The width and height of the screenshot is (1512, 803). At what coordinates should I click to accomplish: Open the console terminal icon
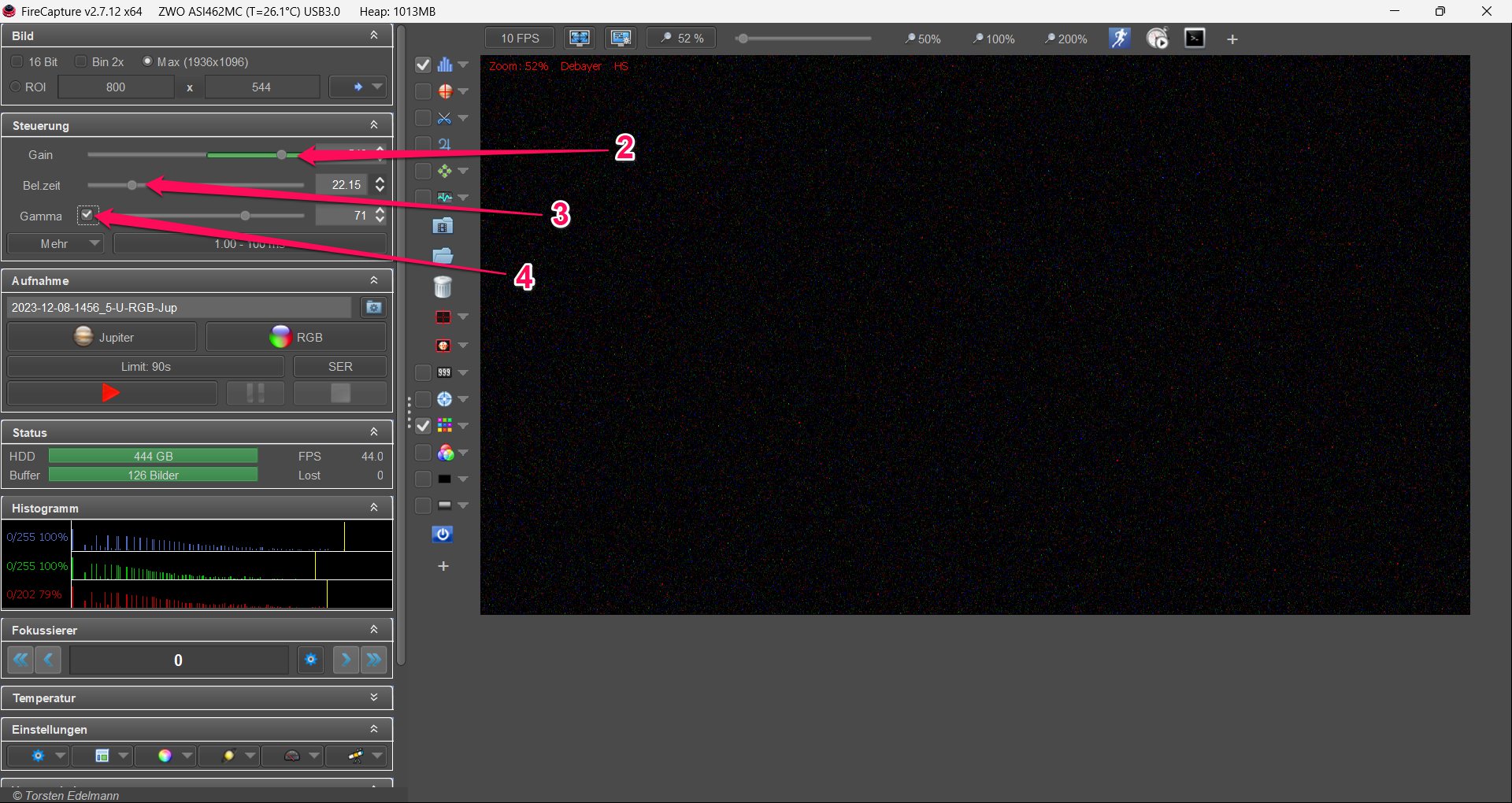[x=1195, y=38]
